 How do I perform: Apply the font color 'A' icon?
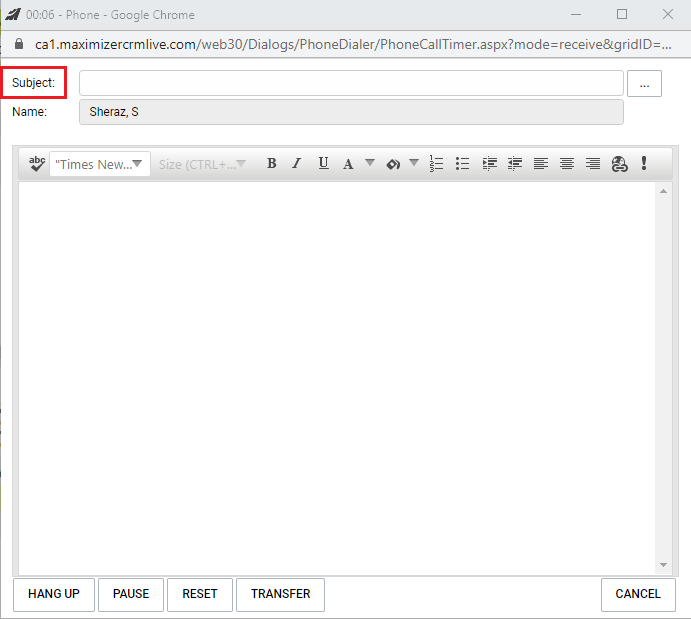pyautogui.click(x=348, y=164)
